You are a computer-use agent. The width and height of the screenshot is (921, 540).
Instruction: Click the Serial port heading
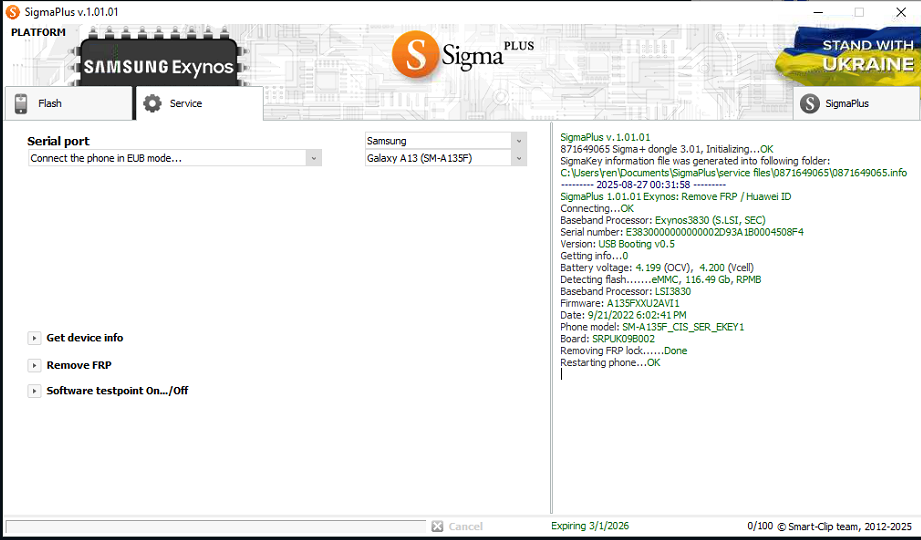coord(58,141)
